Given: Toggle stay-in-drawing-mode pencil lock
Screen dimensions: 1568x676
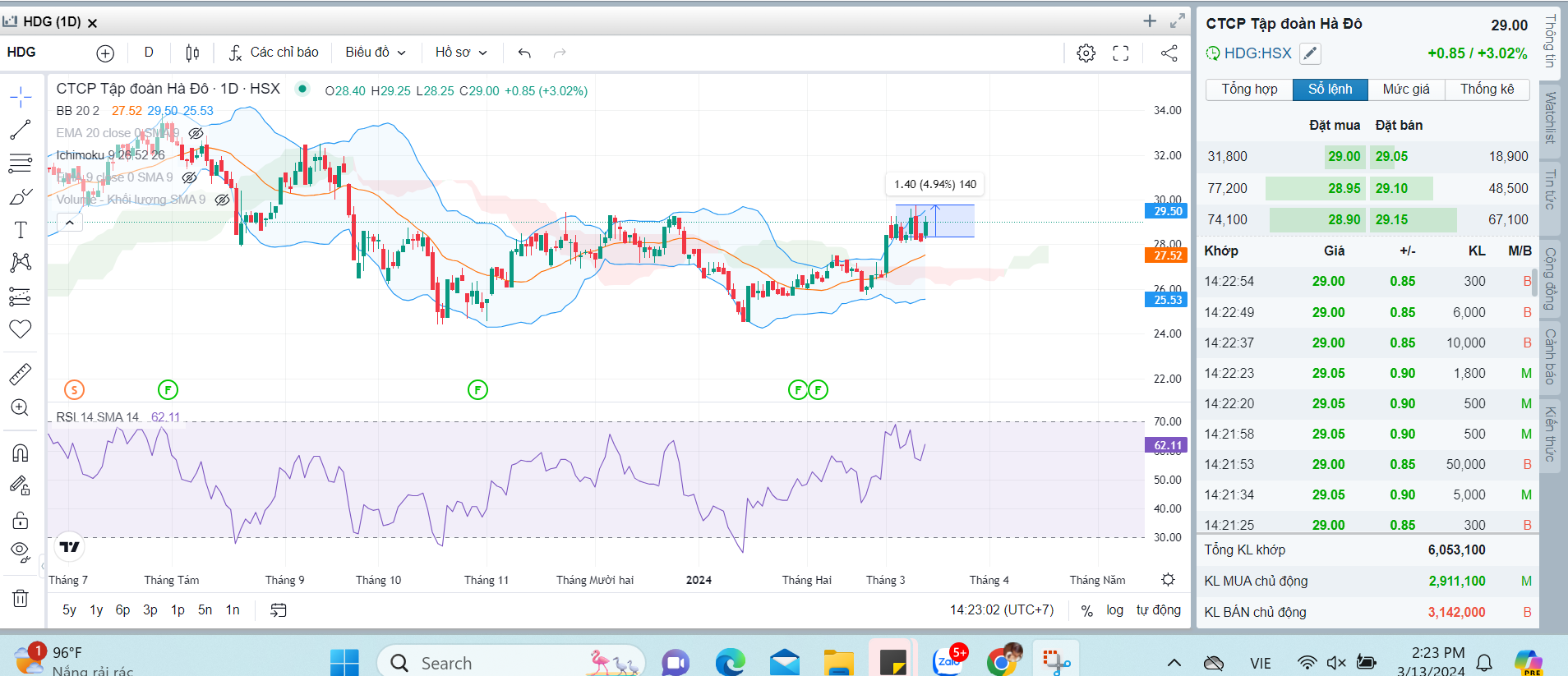Looking at the screenshot, I should tap(21, 486).
